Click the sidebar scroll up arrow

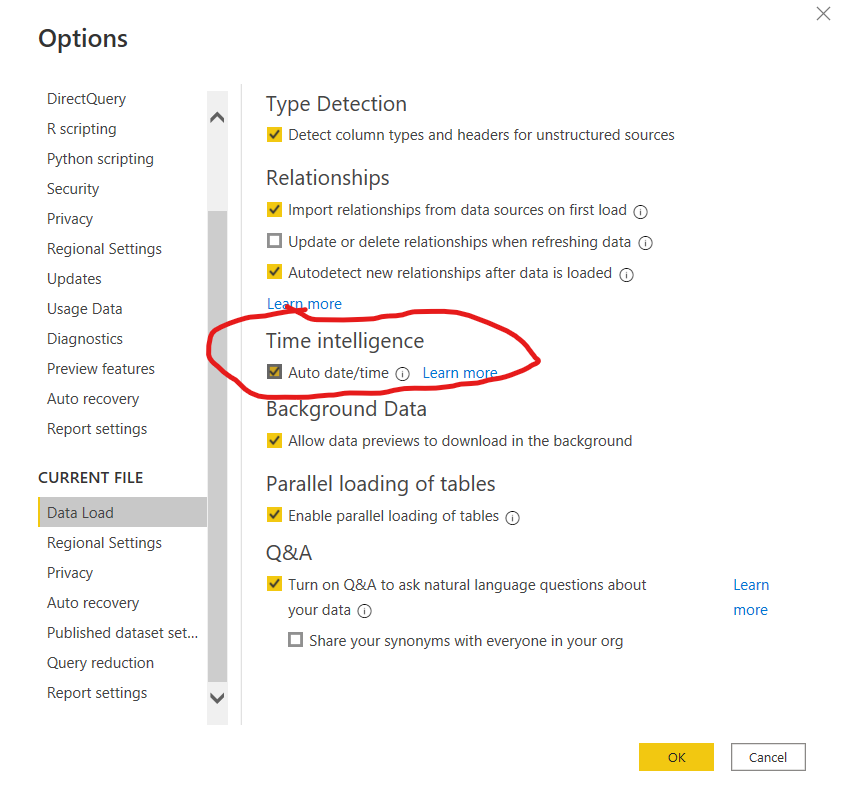[217, 117]
